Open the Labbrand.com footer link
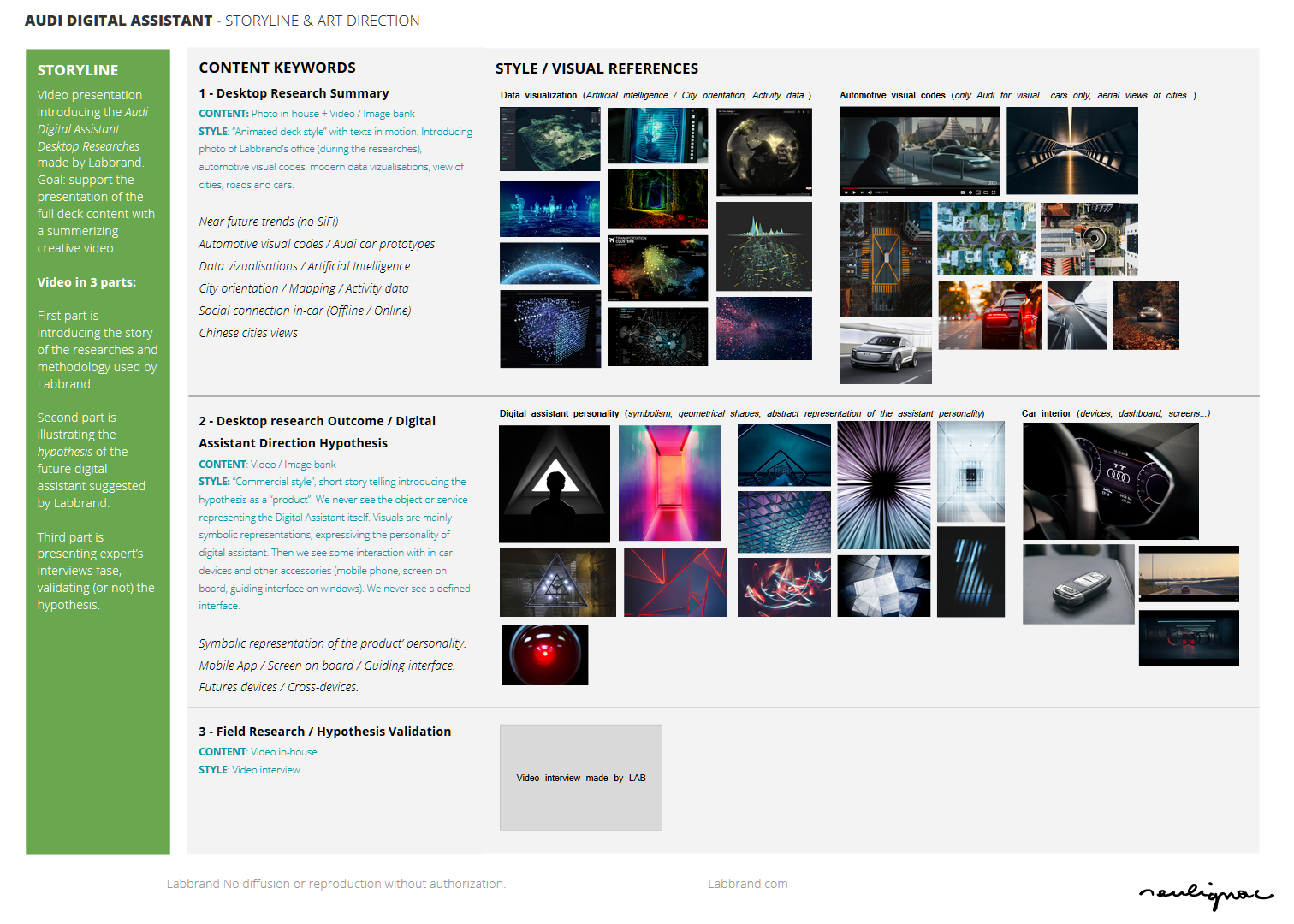 tap(748, 884)
